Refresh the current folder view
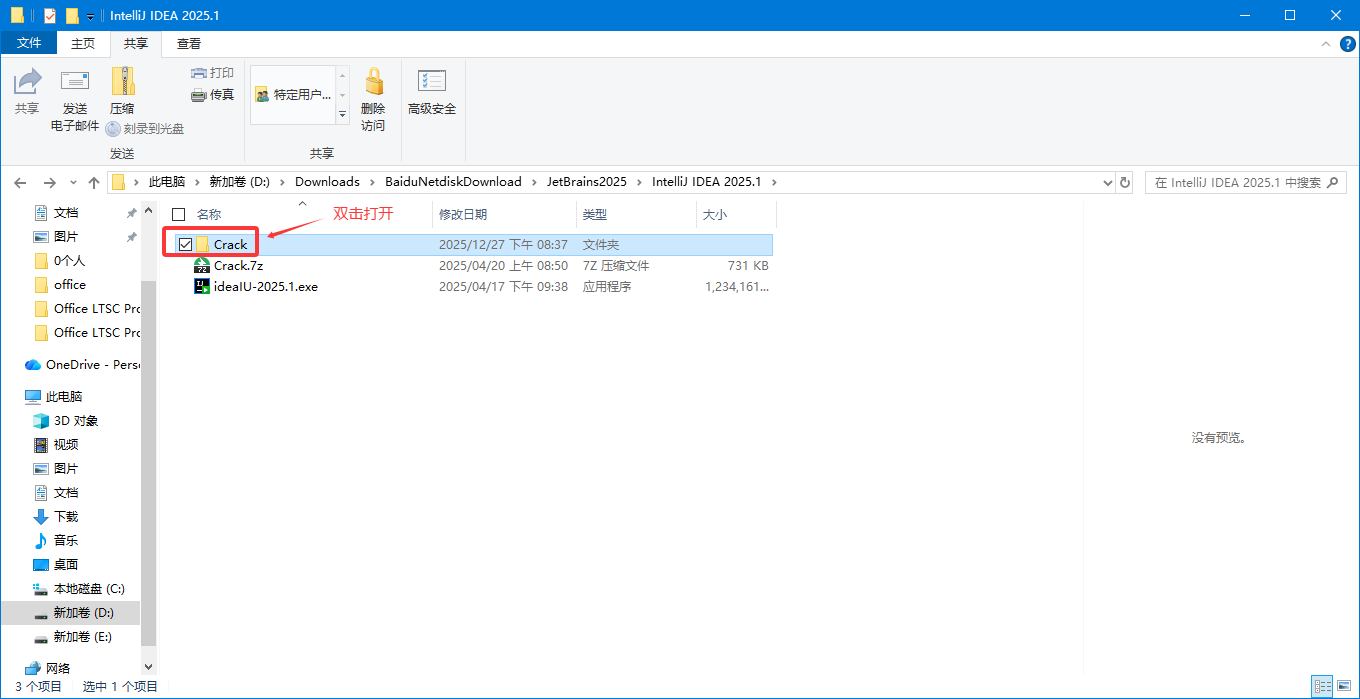Screen dimensions: 1360x699 click(x=1125, y=183)
